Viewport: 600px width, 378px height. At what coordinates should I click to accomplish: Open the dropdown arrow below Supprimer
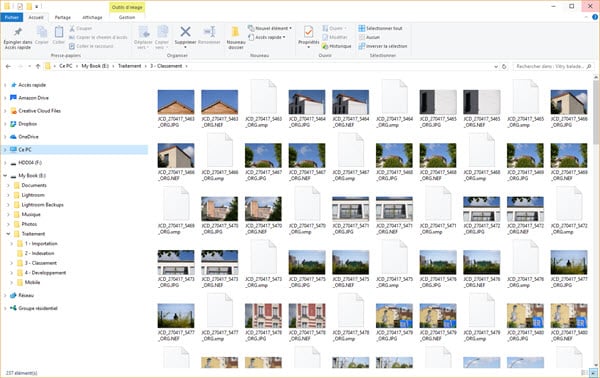(186, 47)
